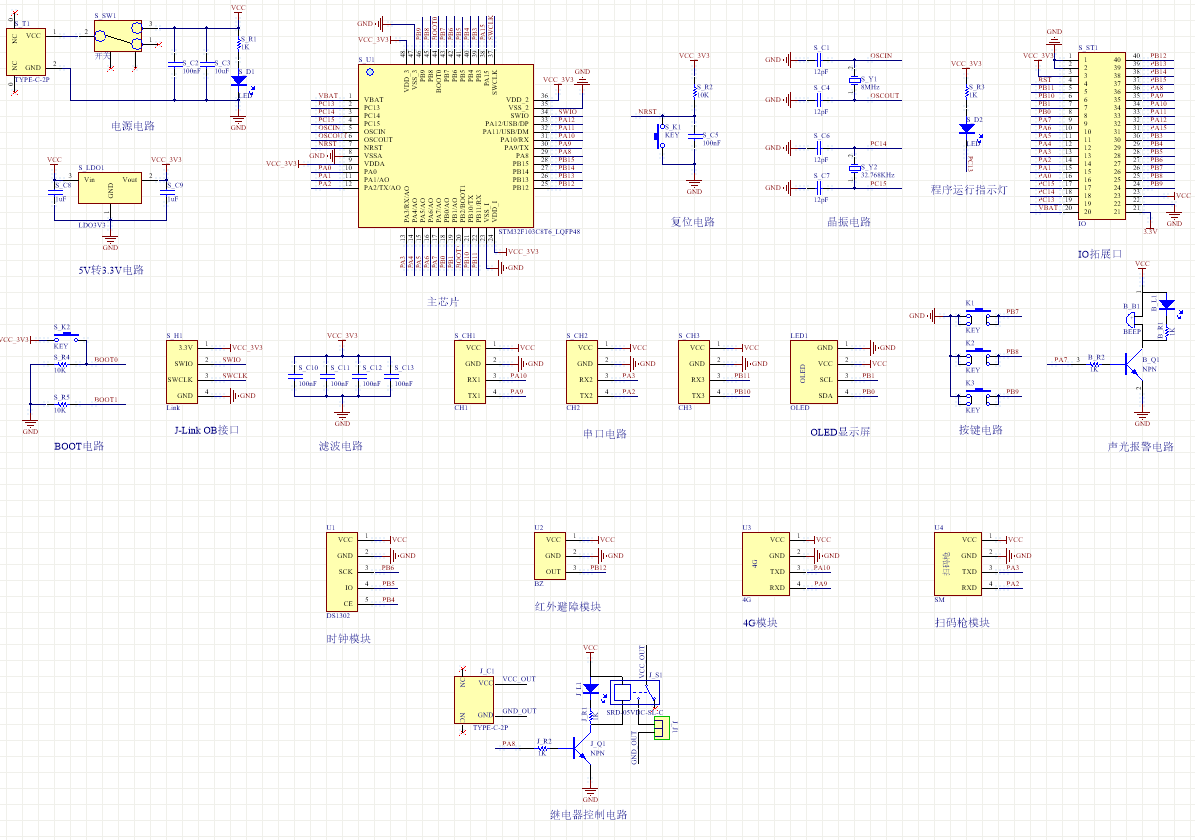
Task: Click the green J_J output terminal connector
Action: [x=660, y=728]
